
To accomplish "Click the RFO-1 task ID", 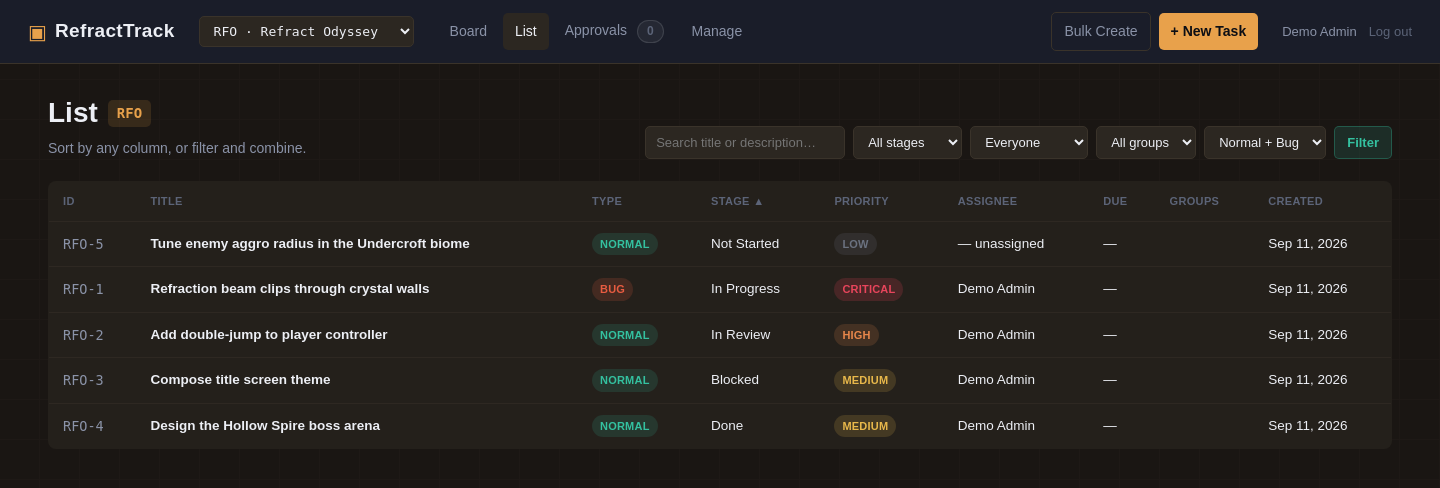I will 83,289.
